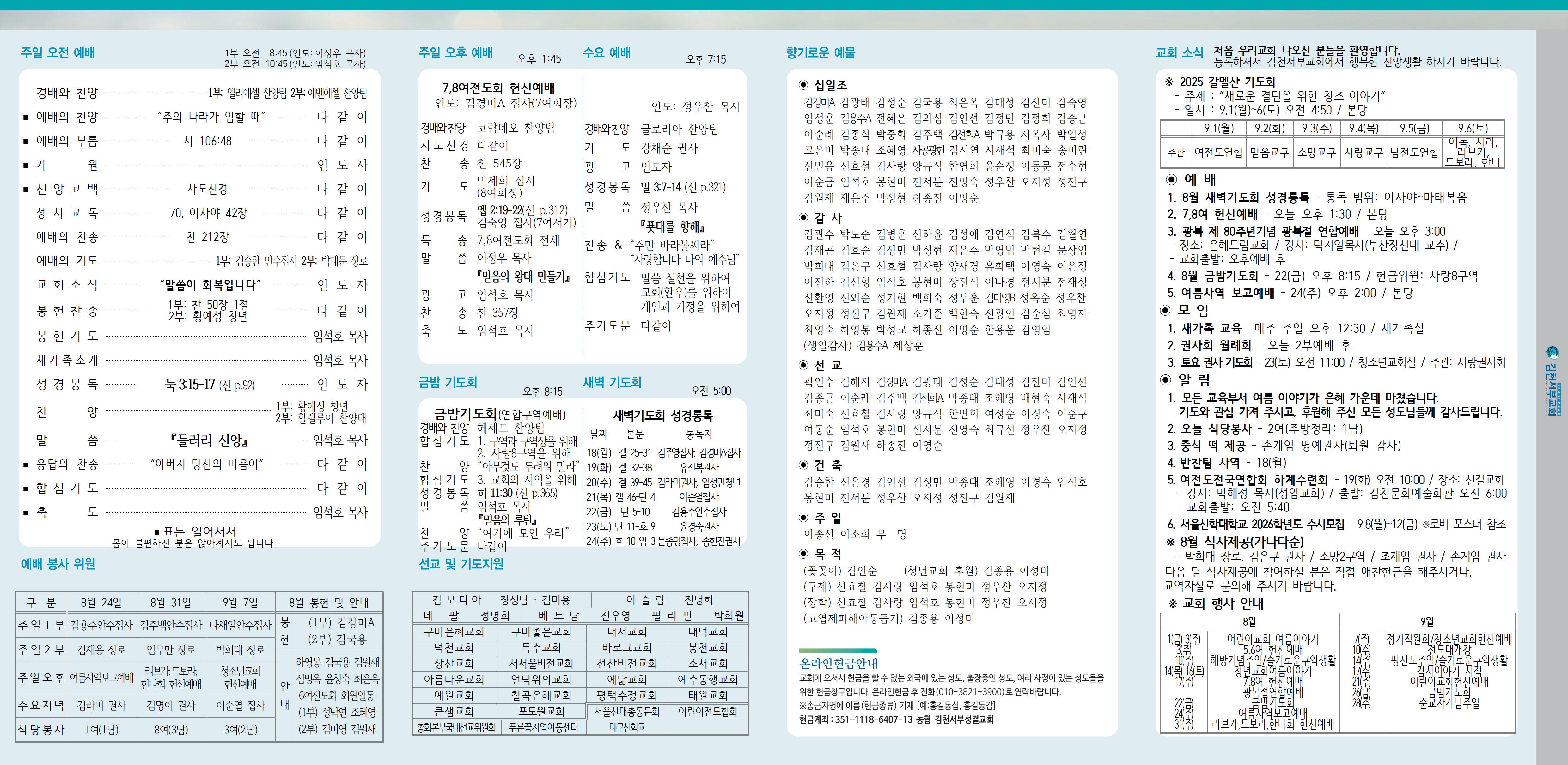Click hymn '찬 545장'
The image size is (1568, 765).
point(499,163)
